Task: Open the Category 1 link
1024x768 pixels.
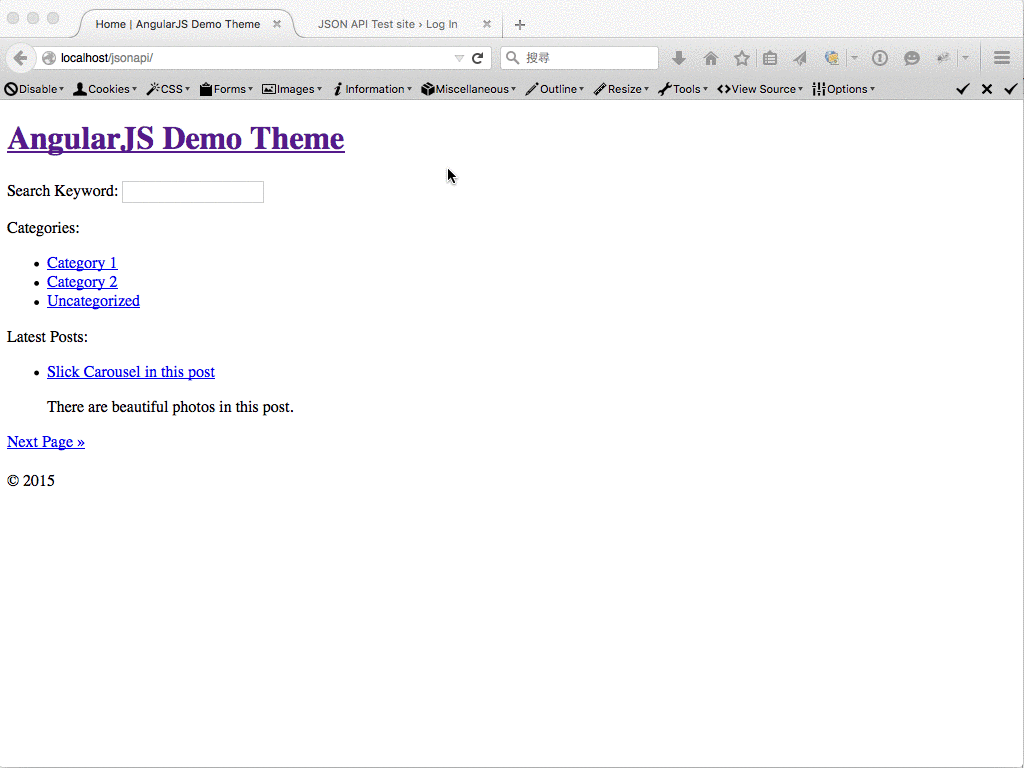Action: tap(82, 263)
